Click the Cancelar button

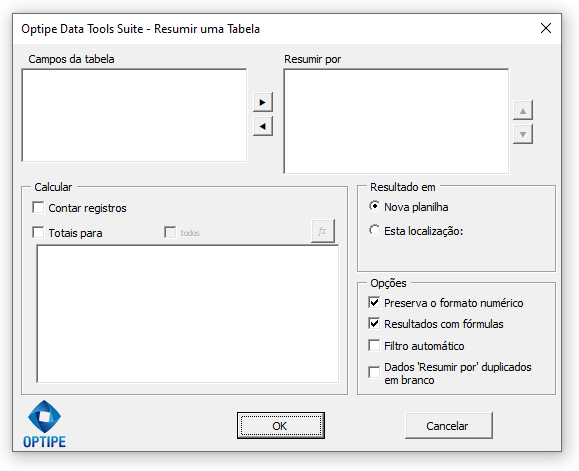449,426
